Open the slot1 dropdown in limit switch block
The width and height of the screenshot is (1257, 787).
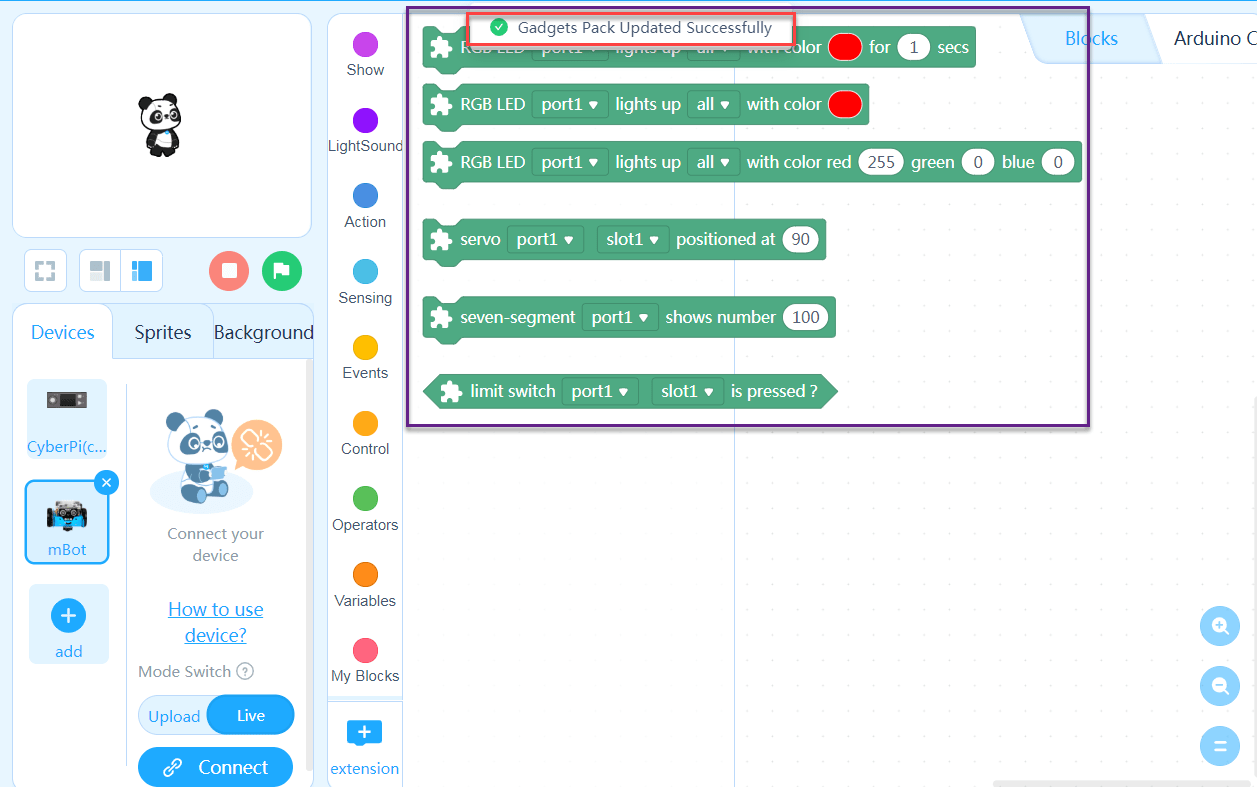pyautogui.click(x=687, y=391)
